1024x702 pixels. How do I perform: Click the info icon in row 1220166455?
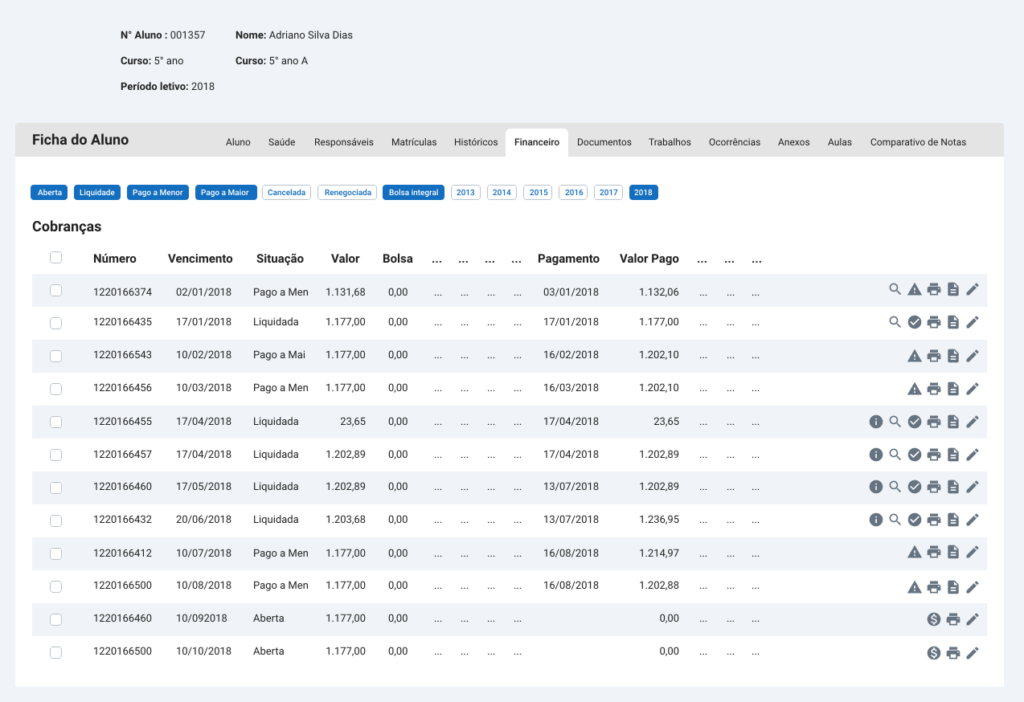876,422
